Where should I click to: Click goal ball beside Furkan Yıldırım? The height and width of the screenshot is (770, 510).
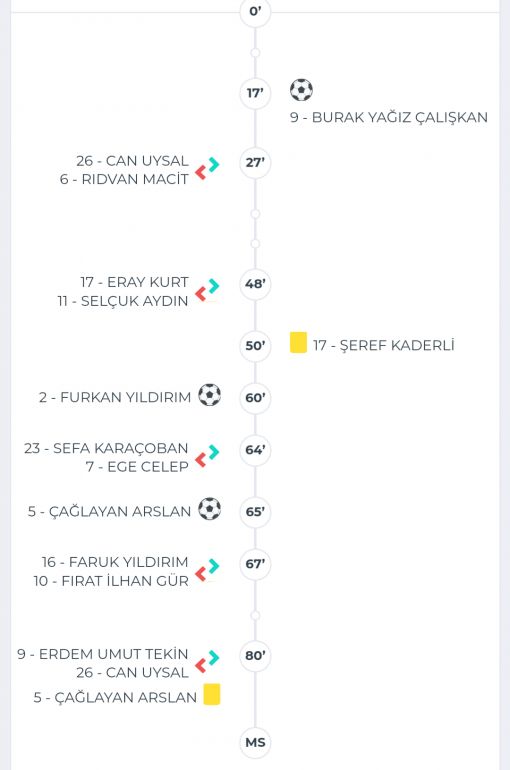click(x=210, y=395)
